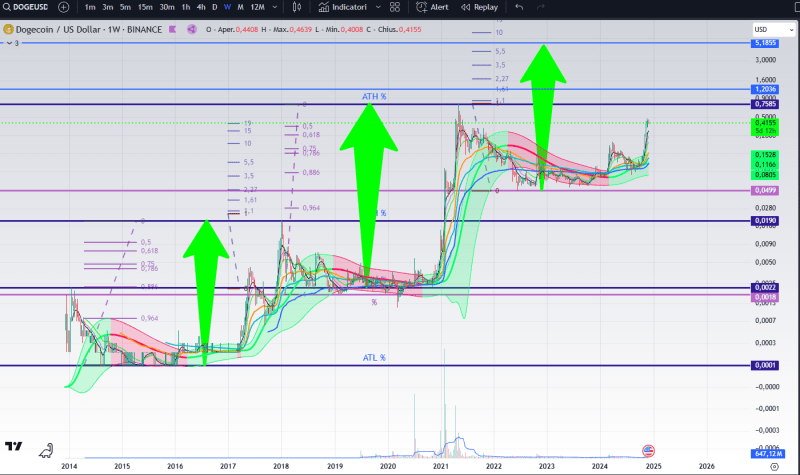Screen dimensions: 800x475
Task: Click the 5,1855 blue price line label
Action: coord(766,44)
